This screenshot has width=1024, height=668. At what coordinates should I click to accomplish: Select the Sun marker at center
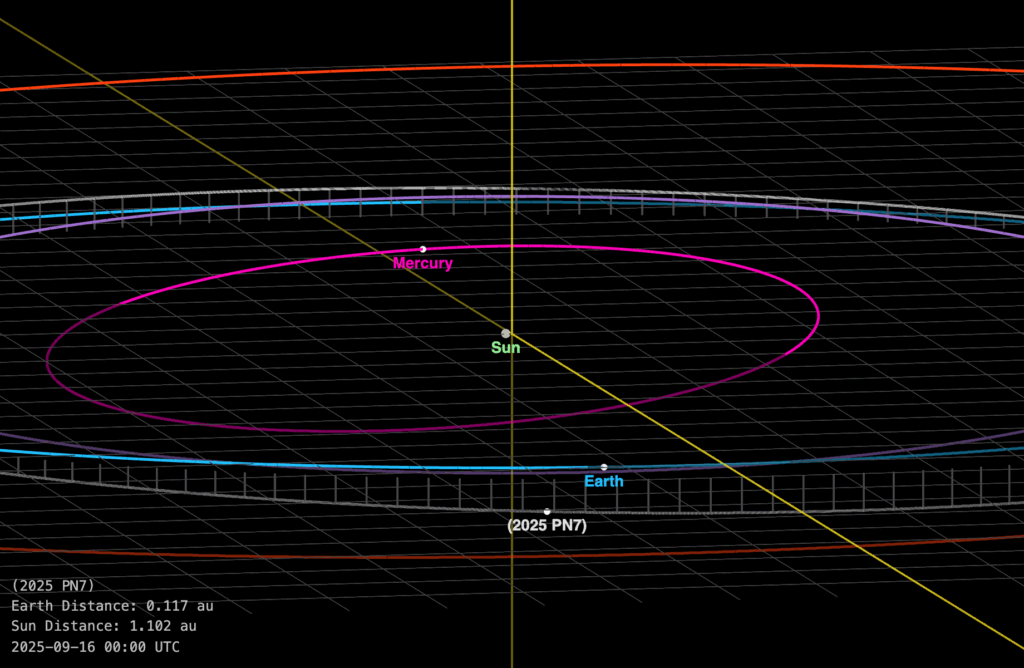[x=505, y=334]
